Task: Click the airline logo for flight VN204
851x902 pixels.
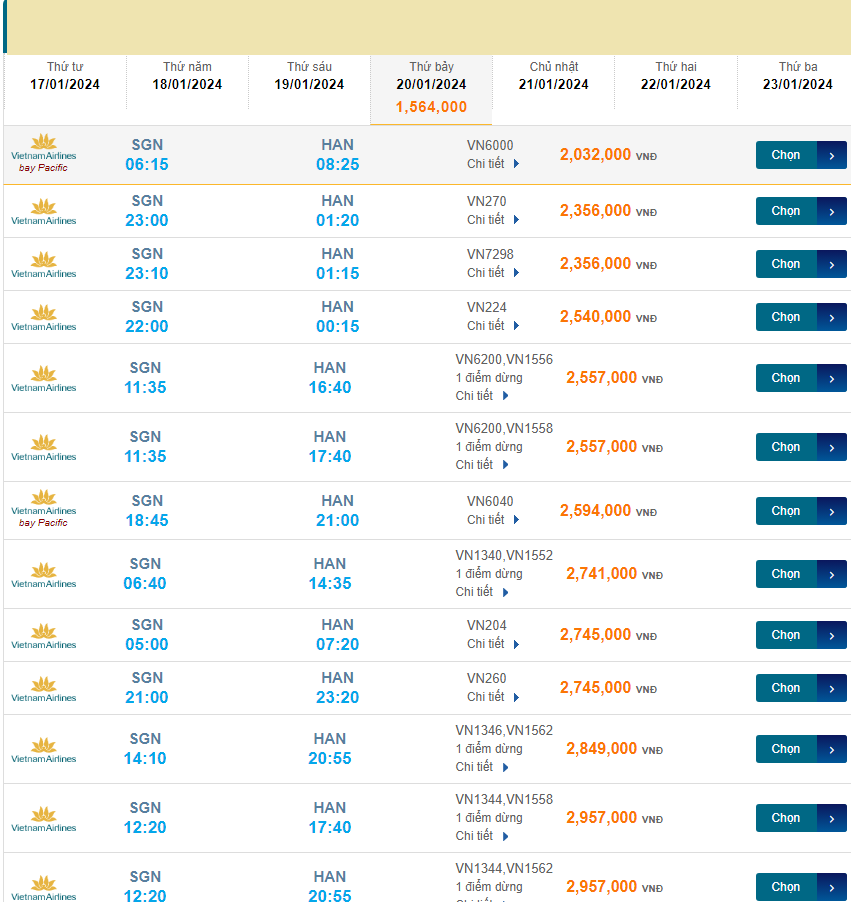Action: (43, 635)
